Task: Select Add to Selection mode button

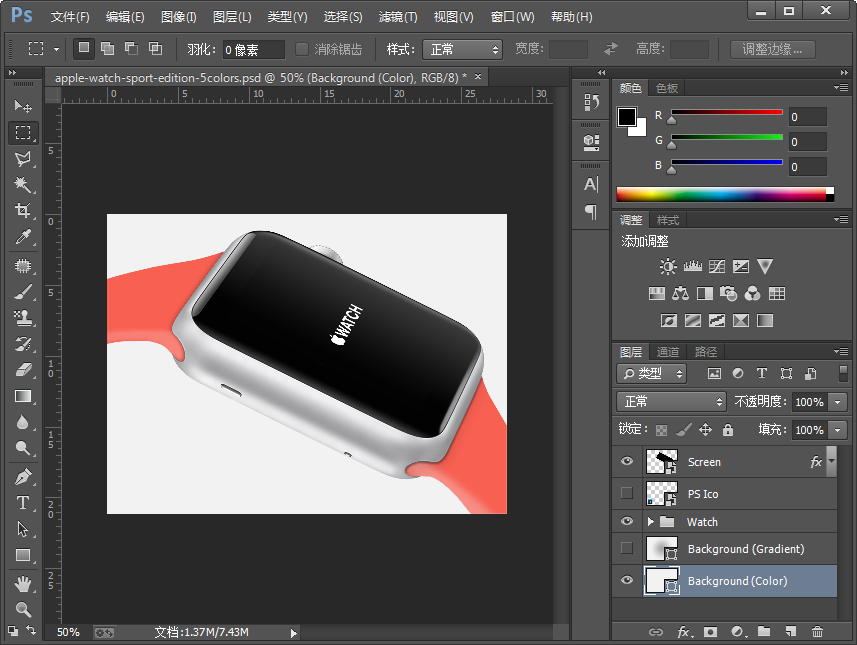Action: point(108,48)
